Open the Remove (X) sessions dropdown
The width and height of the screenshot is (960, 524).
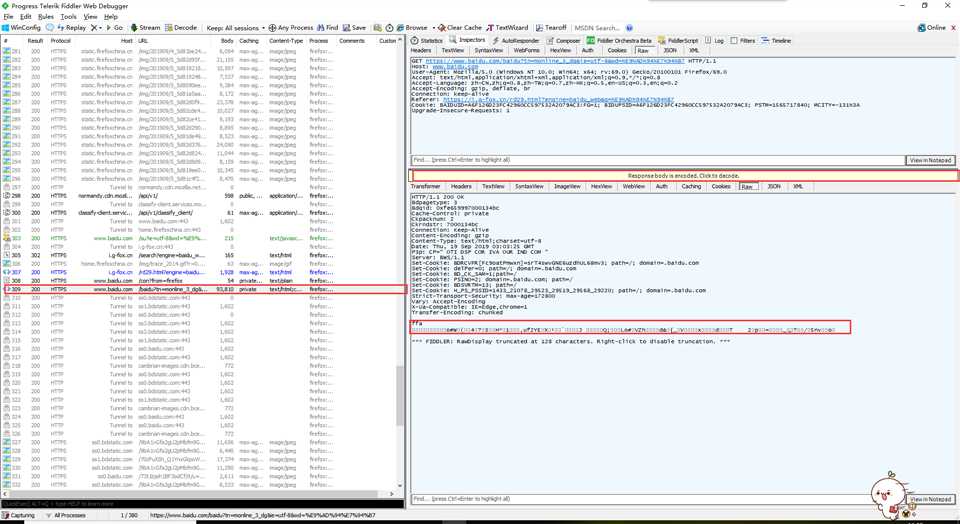96,28
